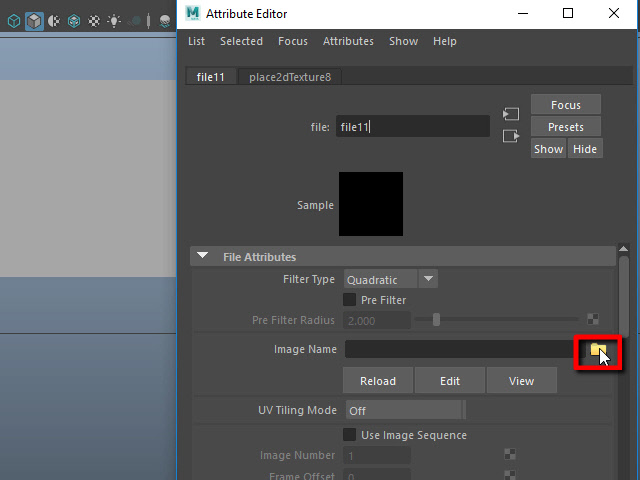
Task: Open the Attributes menu
Action: pos(348,41)
